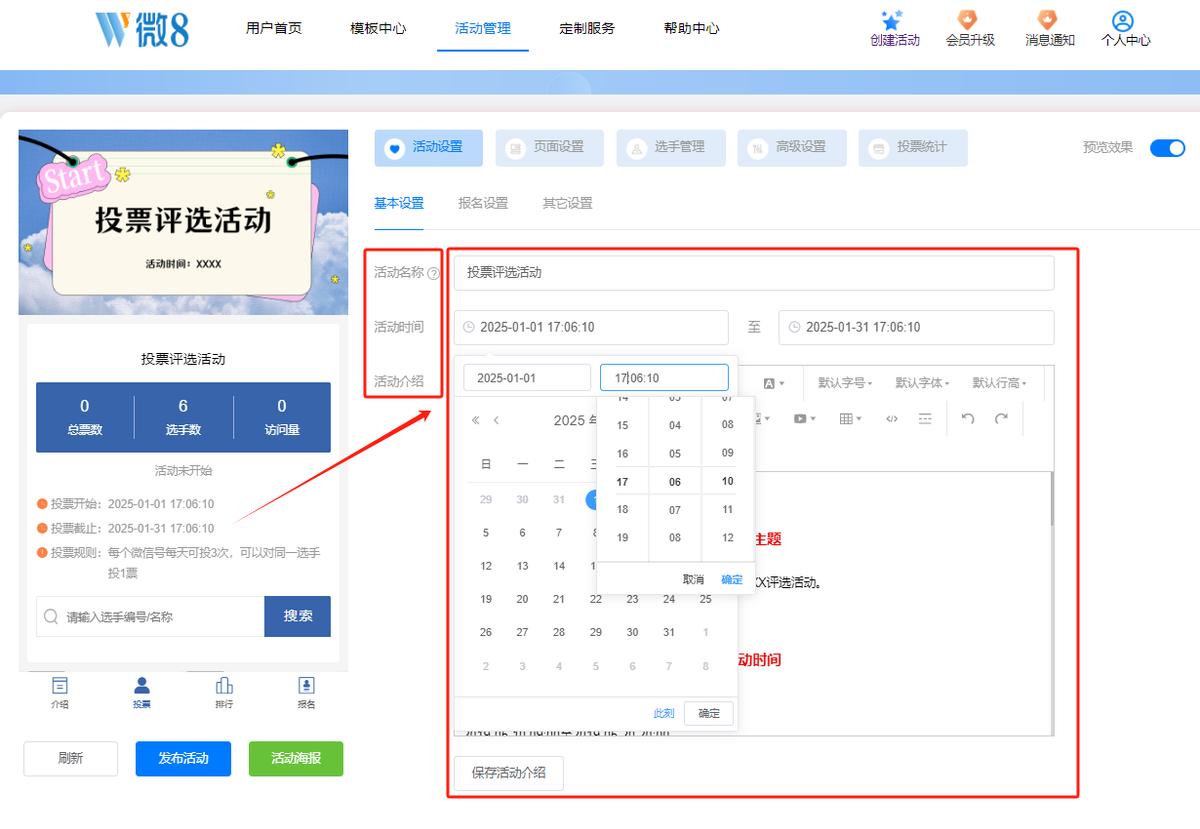Image resolution: width=1200 pixels, height=829 pixels.
Task: Open 消息通知 notifications icon
Action: coord(1047,20)
